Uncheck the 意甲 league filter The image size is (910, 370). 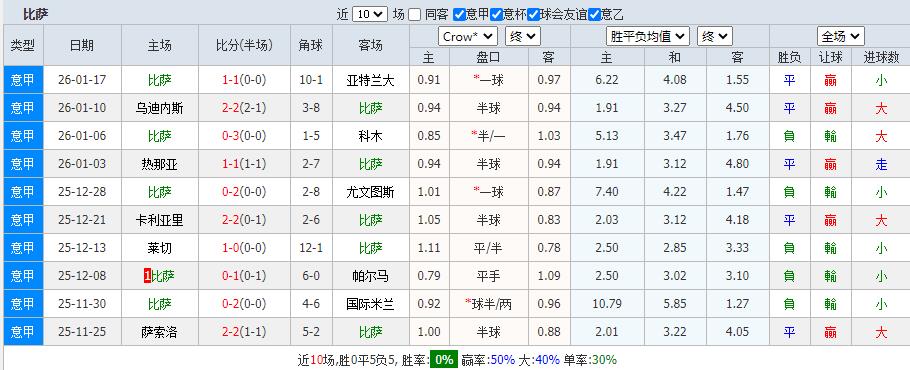coord(459,14)
